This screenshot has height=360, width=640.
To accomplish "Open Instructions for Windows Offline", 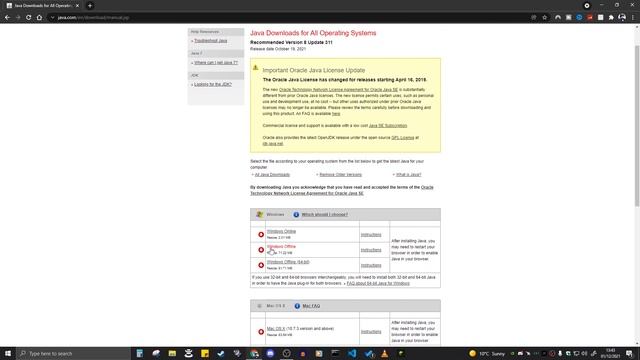I will [371, 250].
